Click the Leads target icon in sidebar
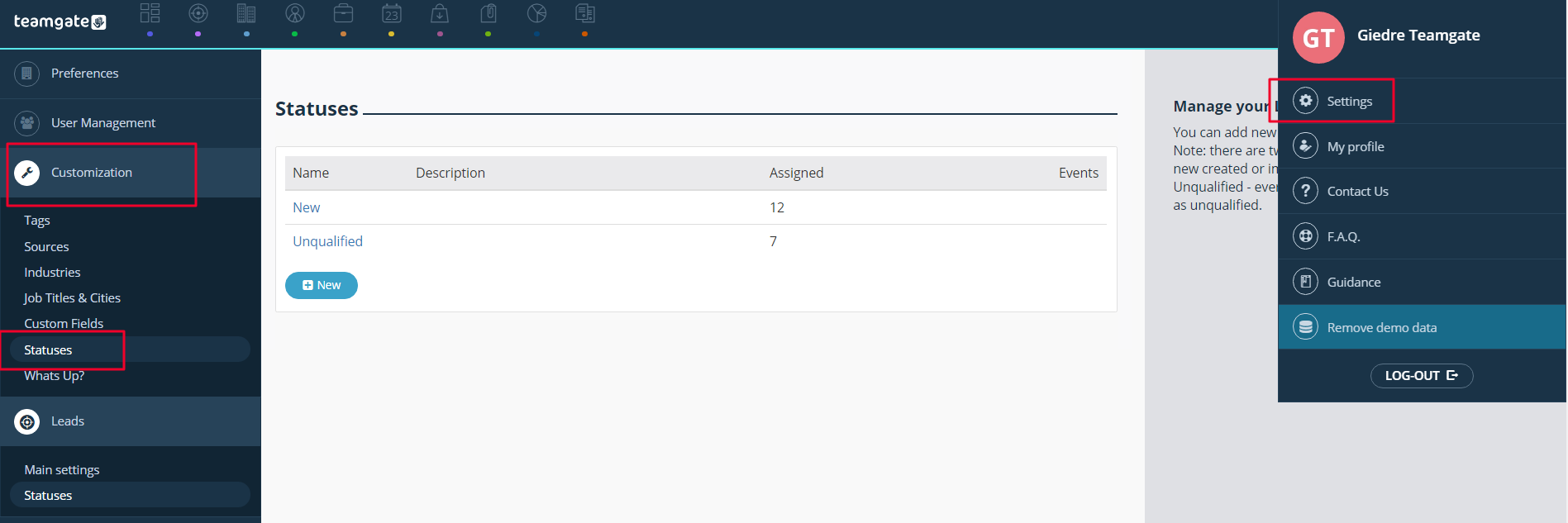The width and height of the screenshot is (1568, 523). coord(27,421)
